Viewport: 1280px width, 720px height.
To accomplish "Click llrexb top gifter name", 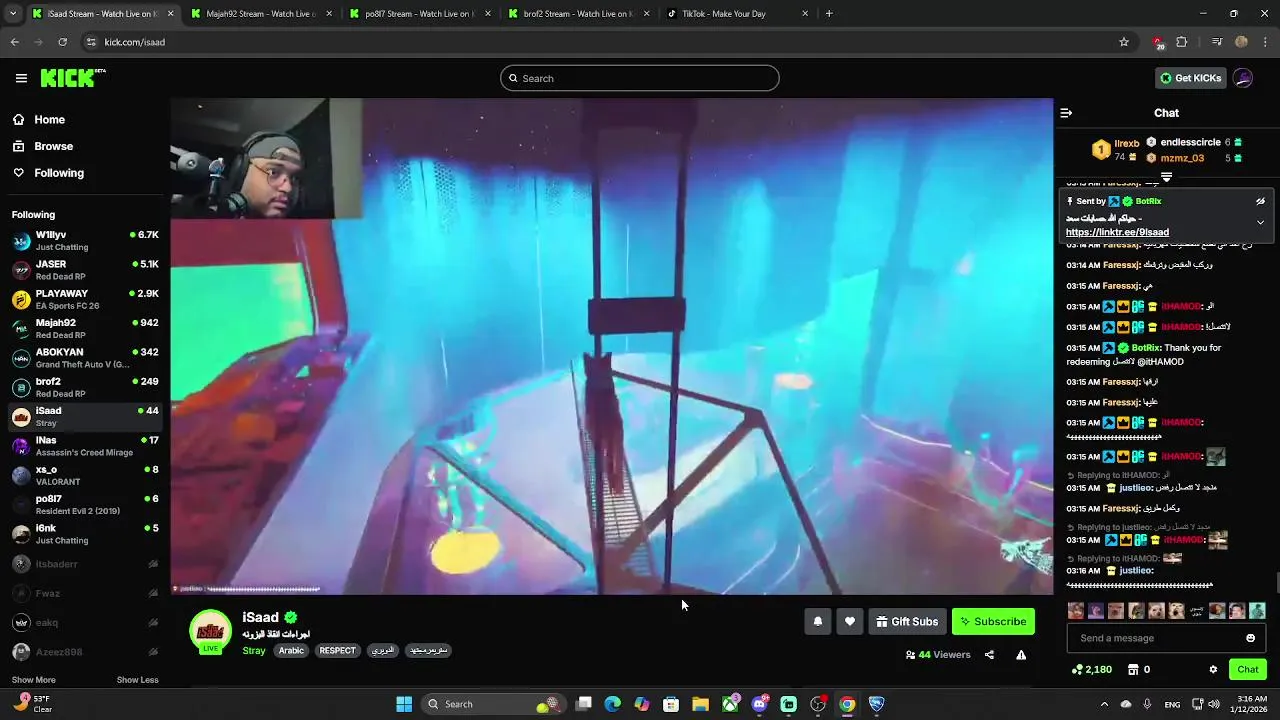I will click(x=1127, y=143).
